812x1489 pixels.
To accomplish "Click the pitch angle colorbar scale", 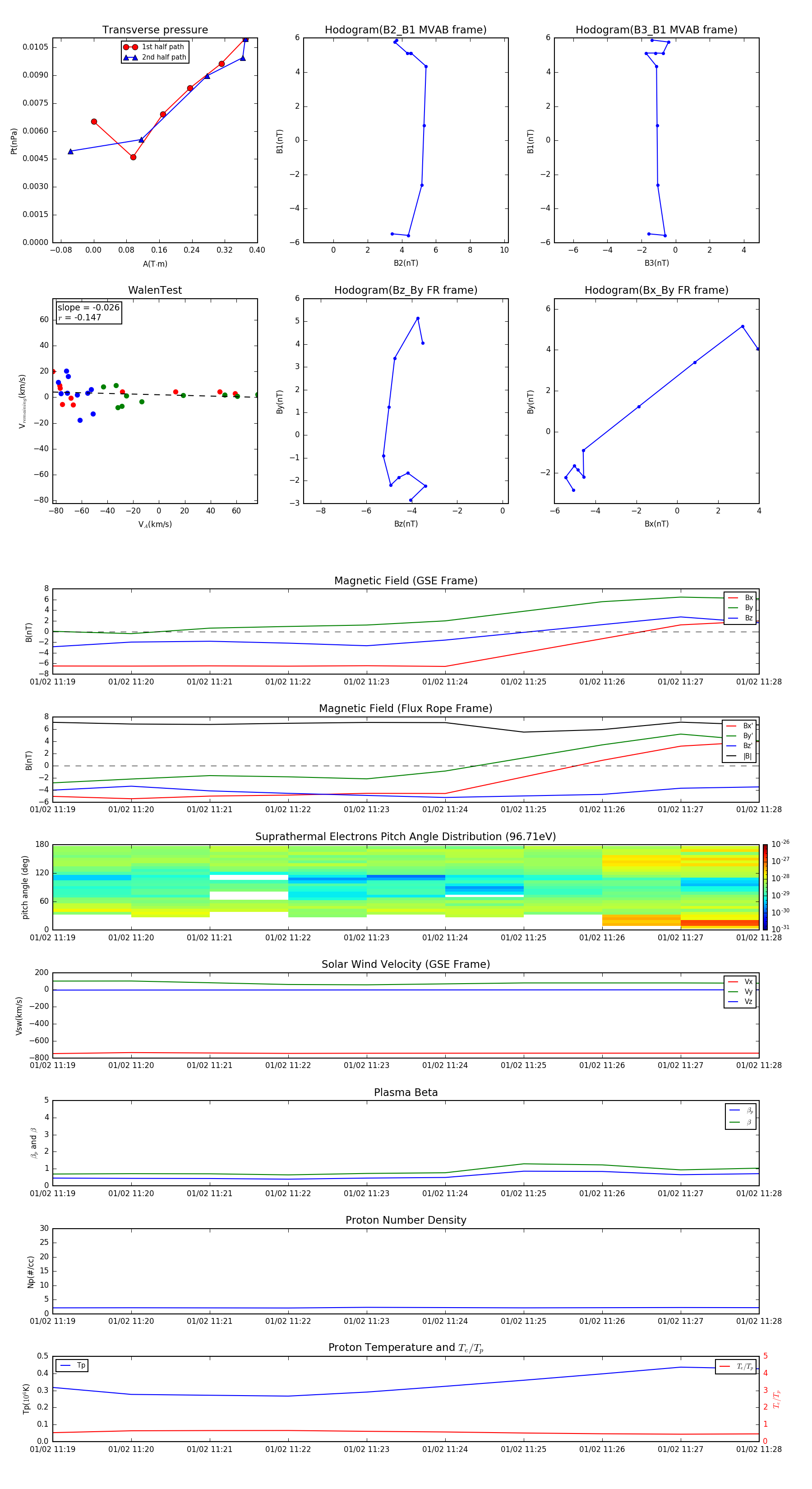I will coord(765,887).
